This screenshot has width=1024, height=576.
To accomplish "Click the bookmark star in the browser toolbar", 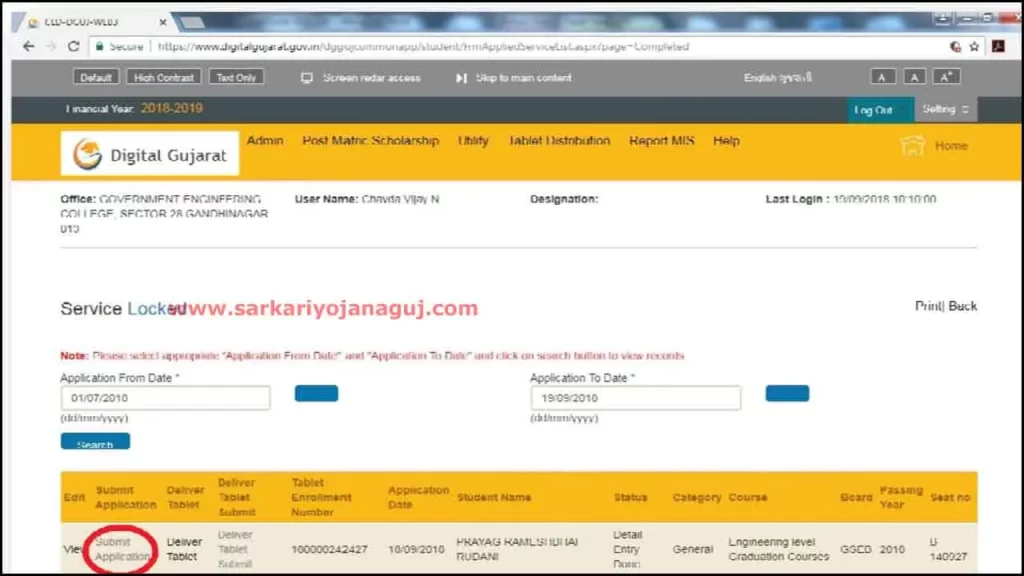I will [974, 45].
